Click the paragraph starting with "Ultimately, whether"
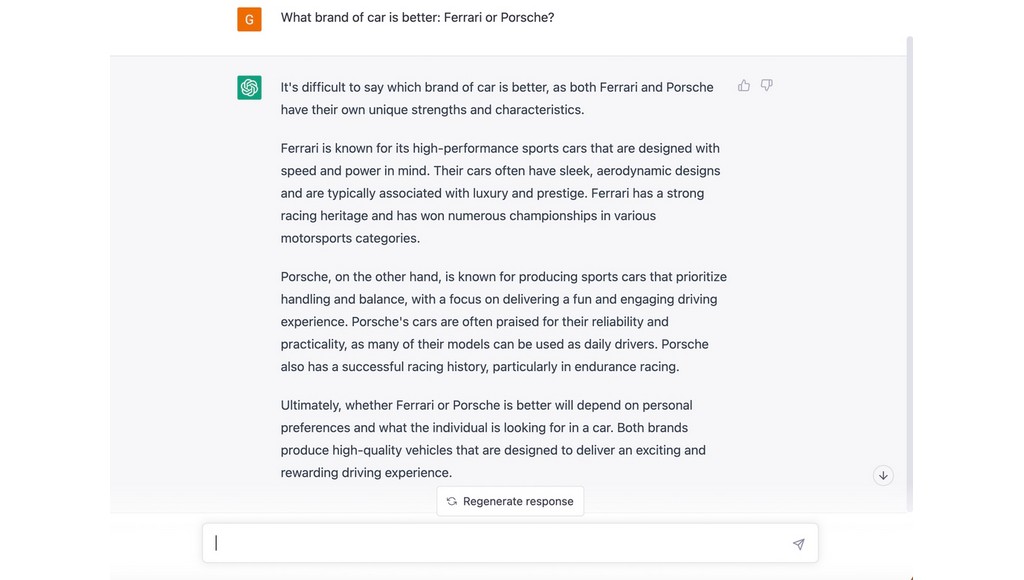1024x580 pixels. 493,439
